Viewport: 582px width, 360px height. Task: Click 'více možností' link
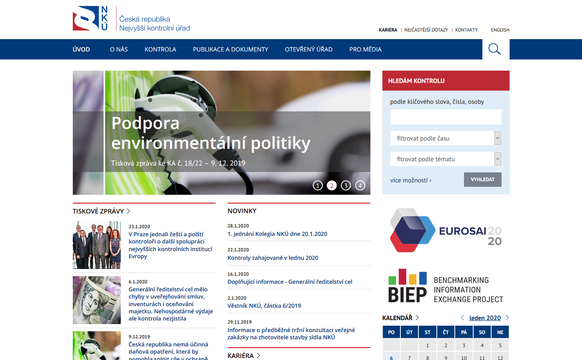coord(411,180)
